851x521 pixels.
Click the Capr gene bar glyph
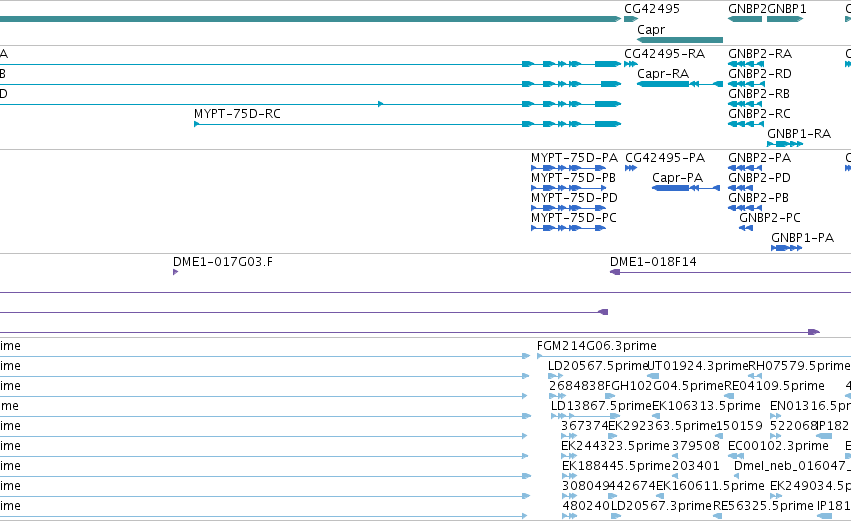click(680, 40)
